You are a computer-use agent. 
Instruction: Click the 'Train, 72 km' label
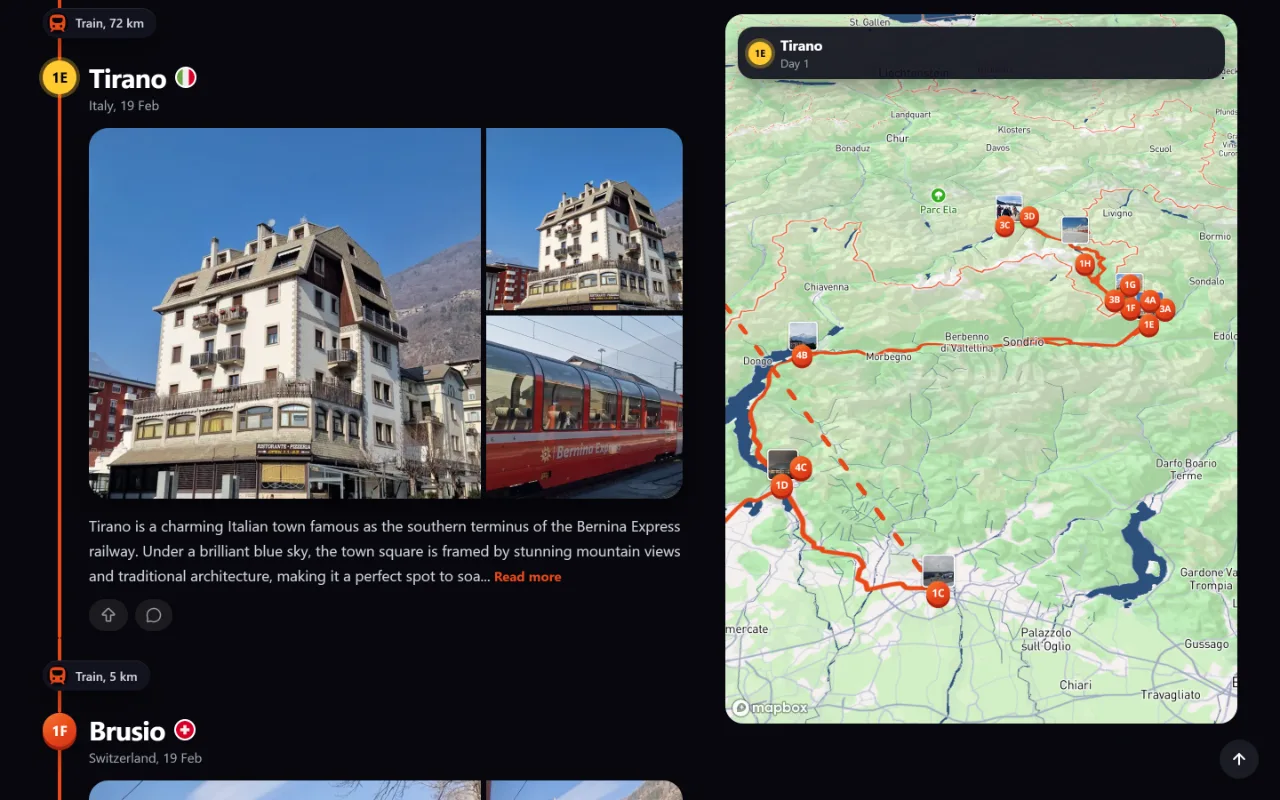[109, 23]
